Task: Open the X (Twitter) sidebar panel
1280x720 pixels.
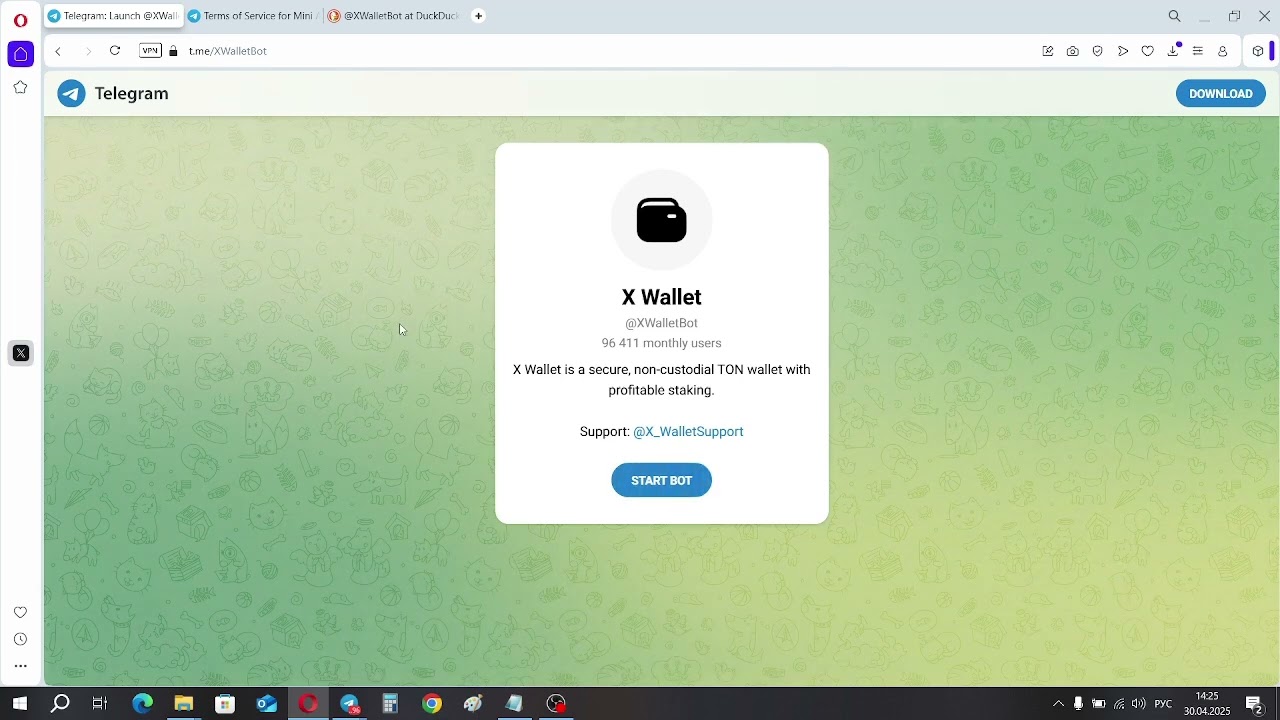Action: click(21, 353)
